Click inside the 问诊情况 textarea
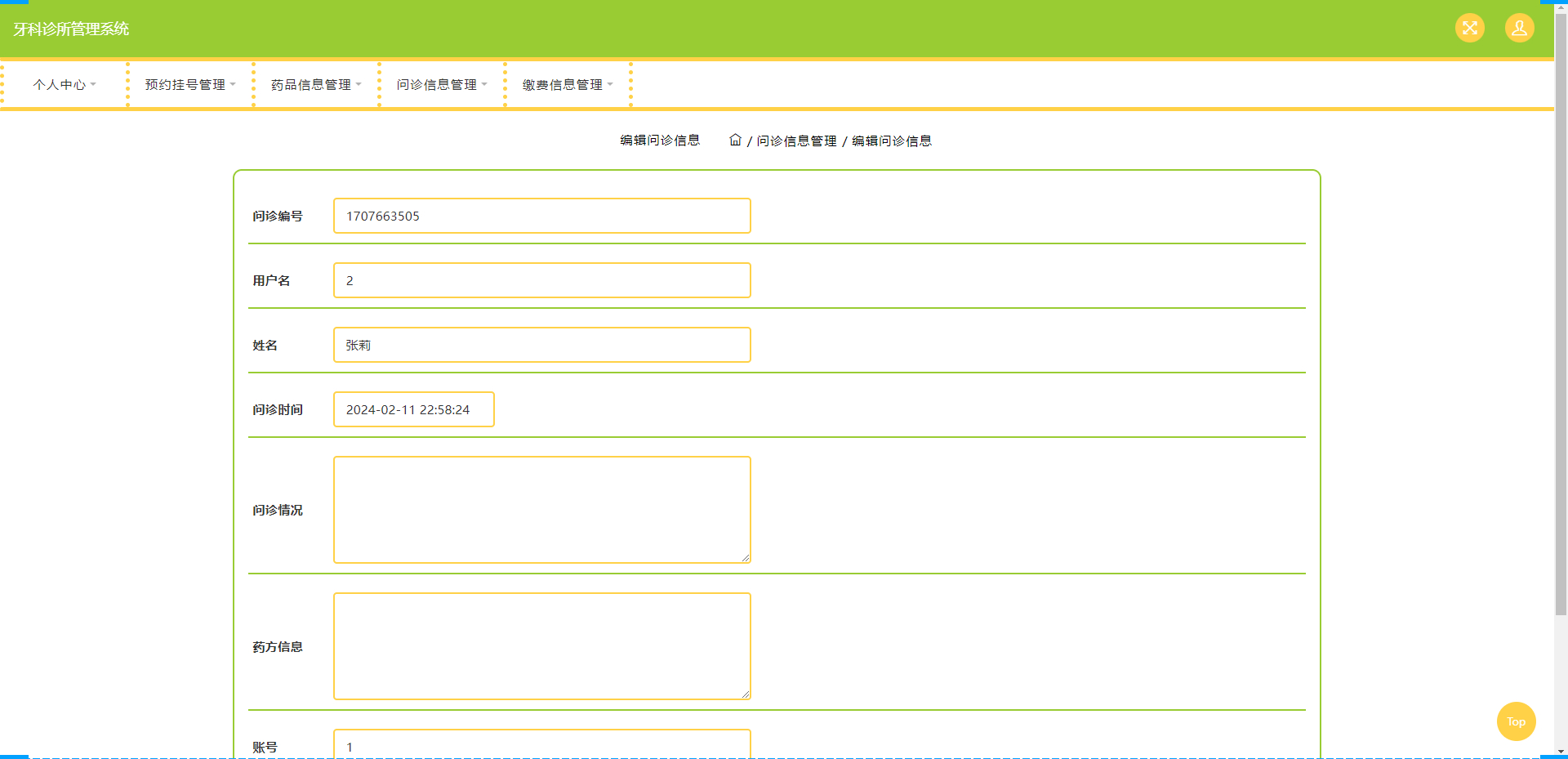The width and height of the screenshot is (1568, 759). [x=542, y=510]
